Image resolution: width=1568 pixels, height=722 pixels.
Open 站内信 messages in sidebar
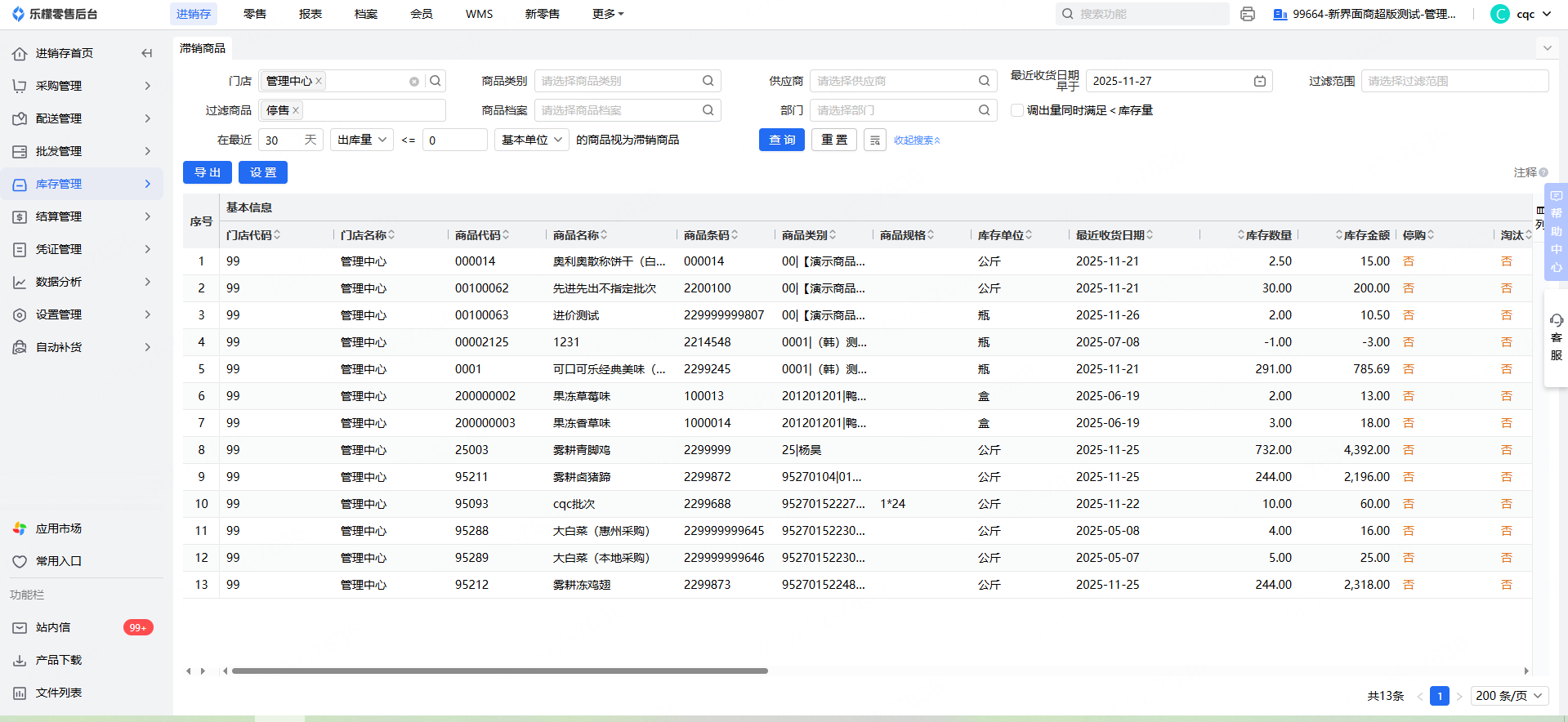53,627
